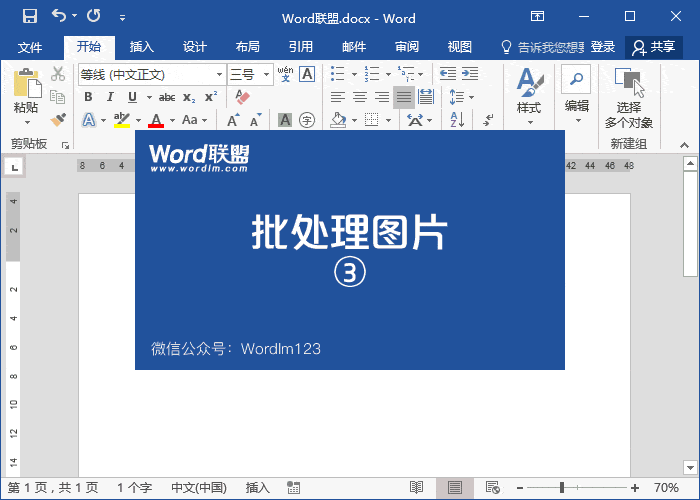Screen dimensions: 700x500
Task: Apply red font color
Action: (156, 120)
